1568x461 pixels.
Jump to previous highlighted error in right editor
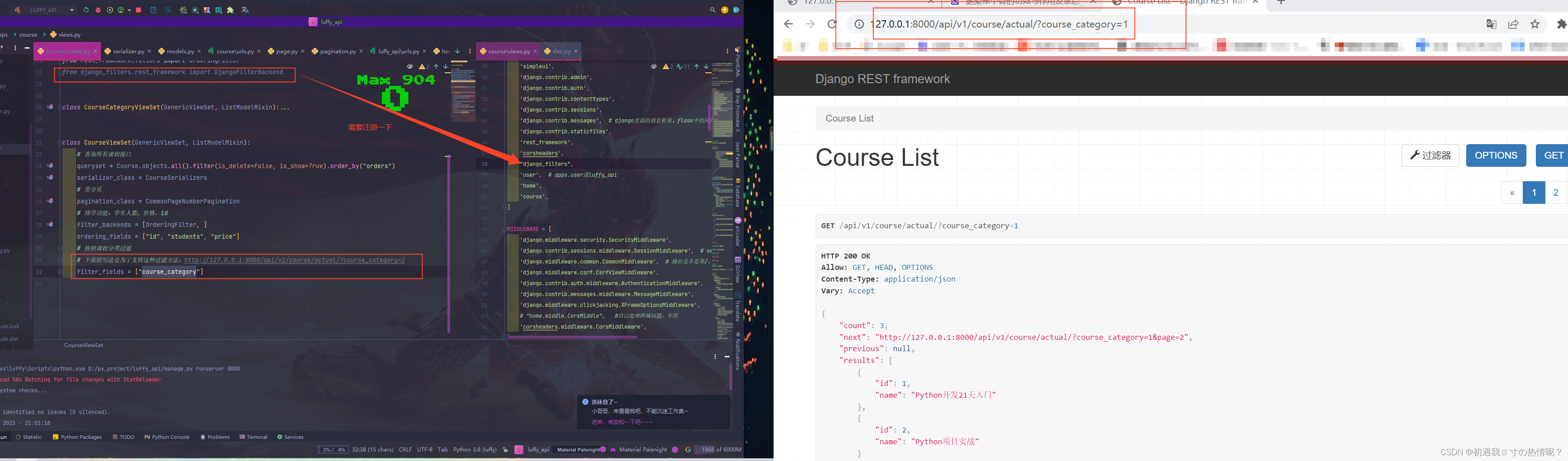pos(696,66)
